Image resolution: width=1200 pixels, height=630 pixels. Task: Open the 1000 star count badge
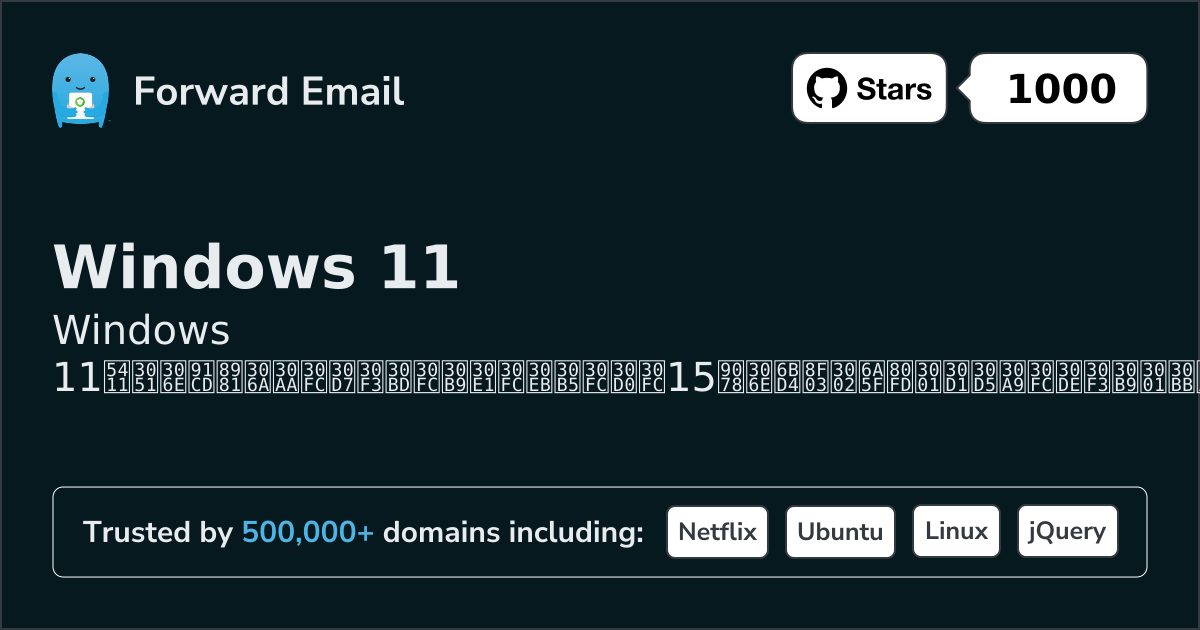[1060, 89]
